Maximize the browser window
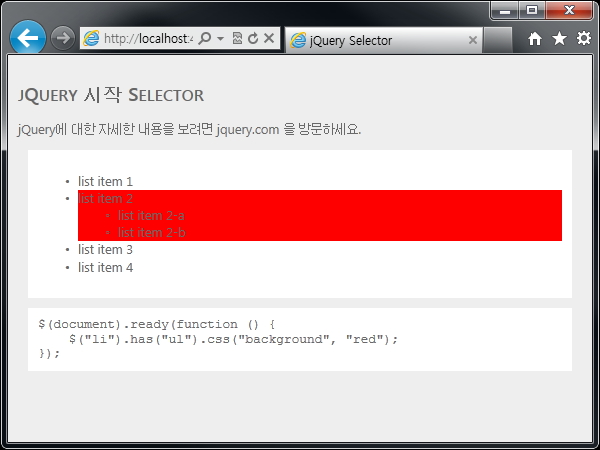 click(532, 10)
